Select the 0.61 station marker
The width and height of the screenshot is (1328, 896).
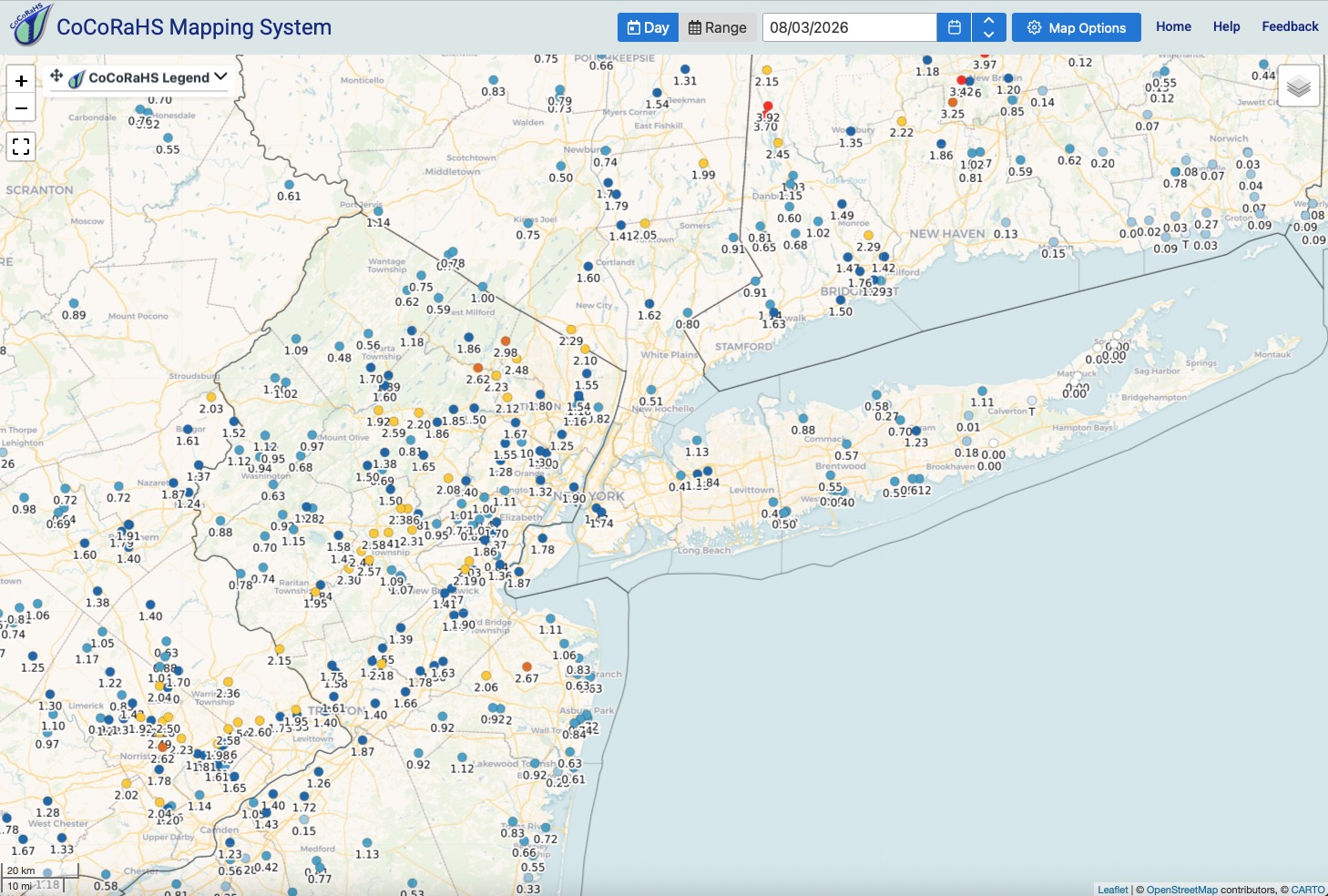(x=290, y=185)
